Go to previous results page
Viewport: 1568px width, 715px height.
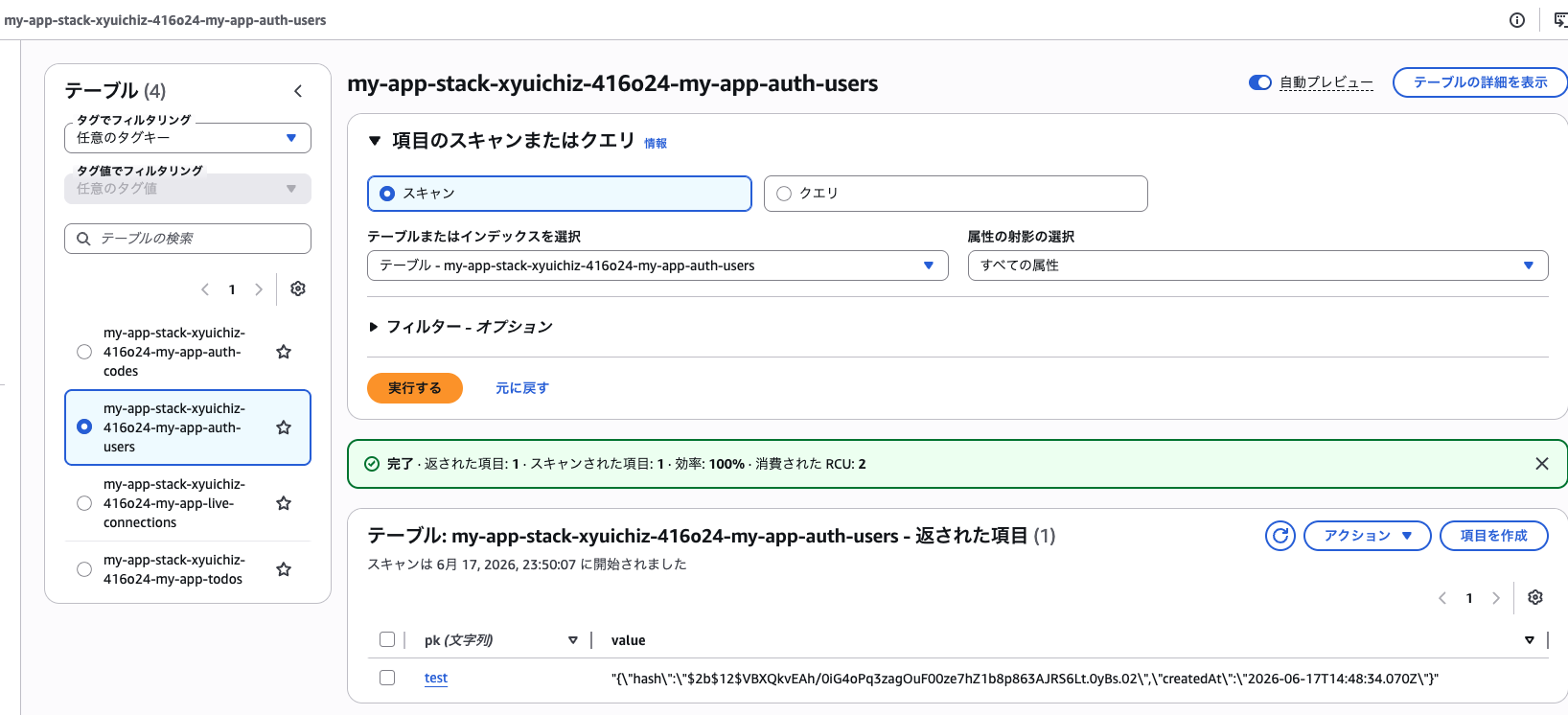1442,598
